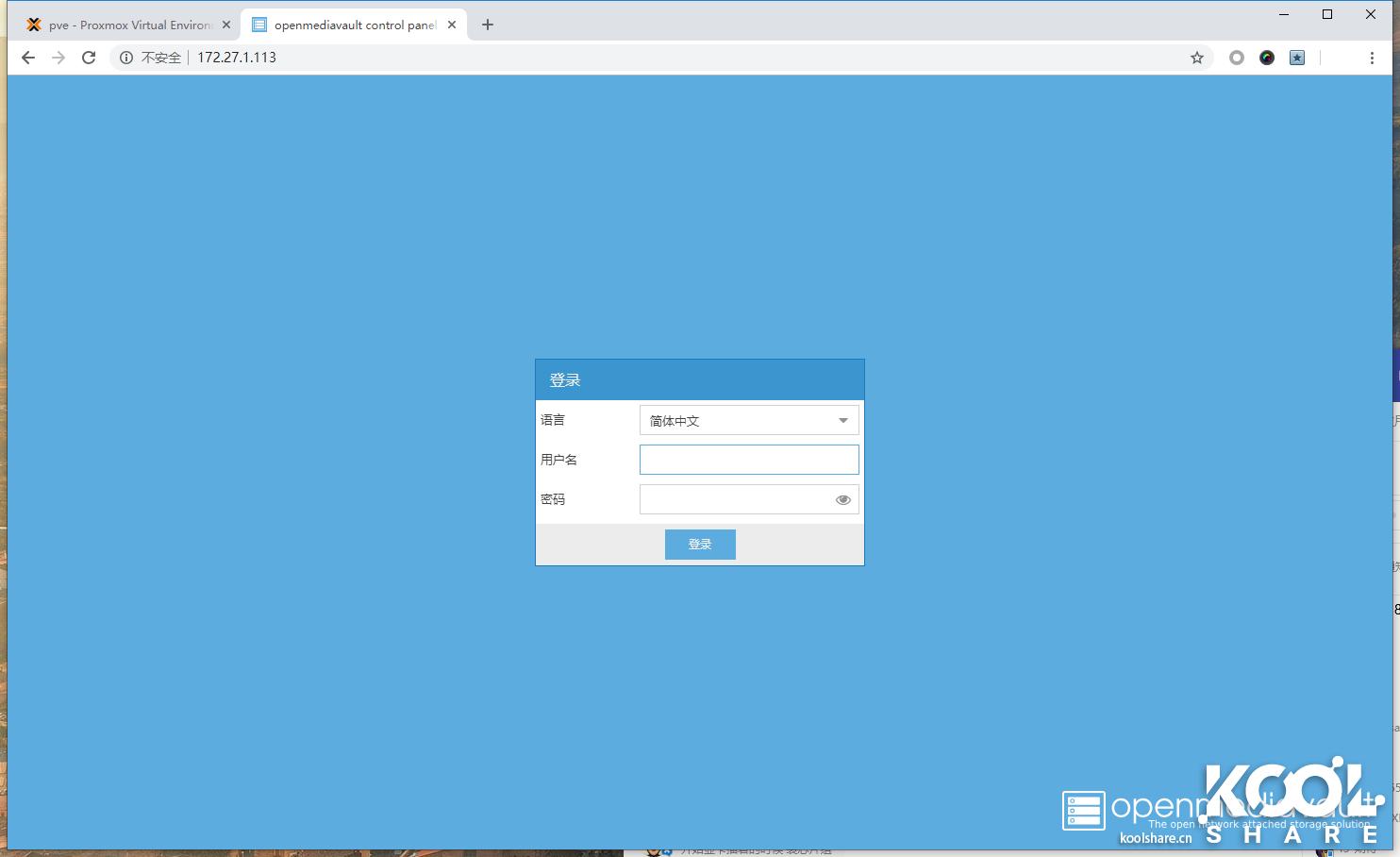Bookmark this page with the star icon
Viewport: 1400px width, 857px height.
(x=1196, y=58)
